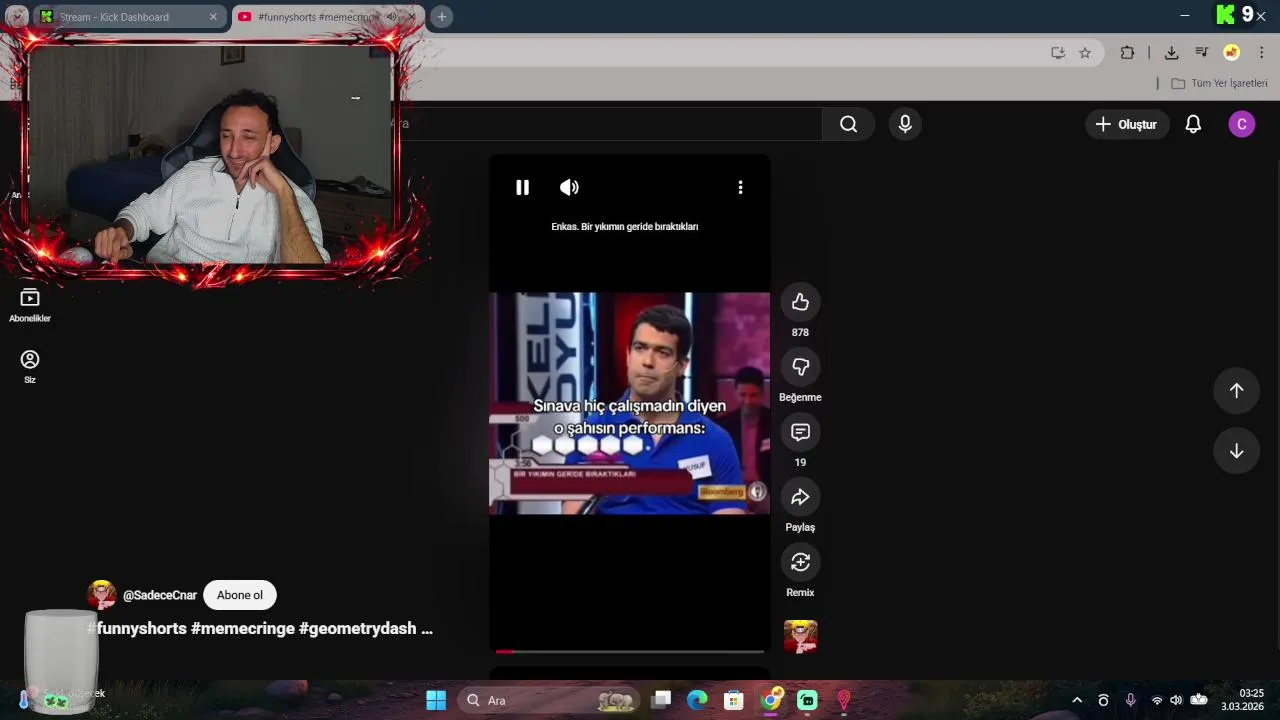Screen dimensions: 1280x720
Task: Click the YouTube search magnifier button
Action: 848,124
